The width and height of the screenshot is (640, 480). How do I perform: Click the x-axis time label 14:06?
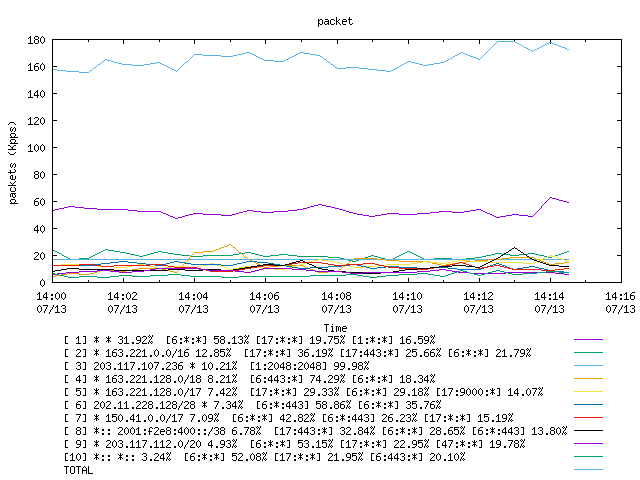264,296
